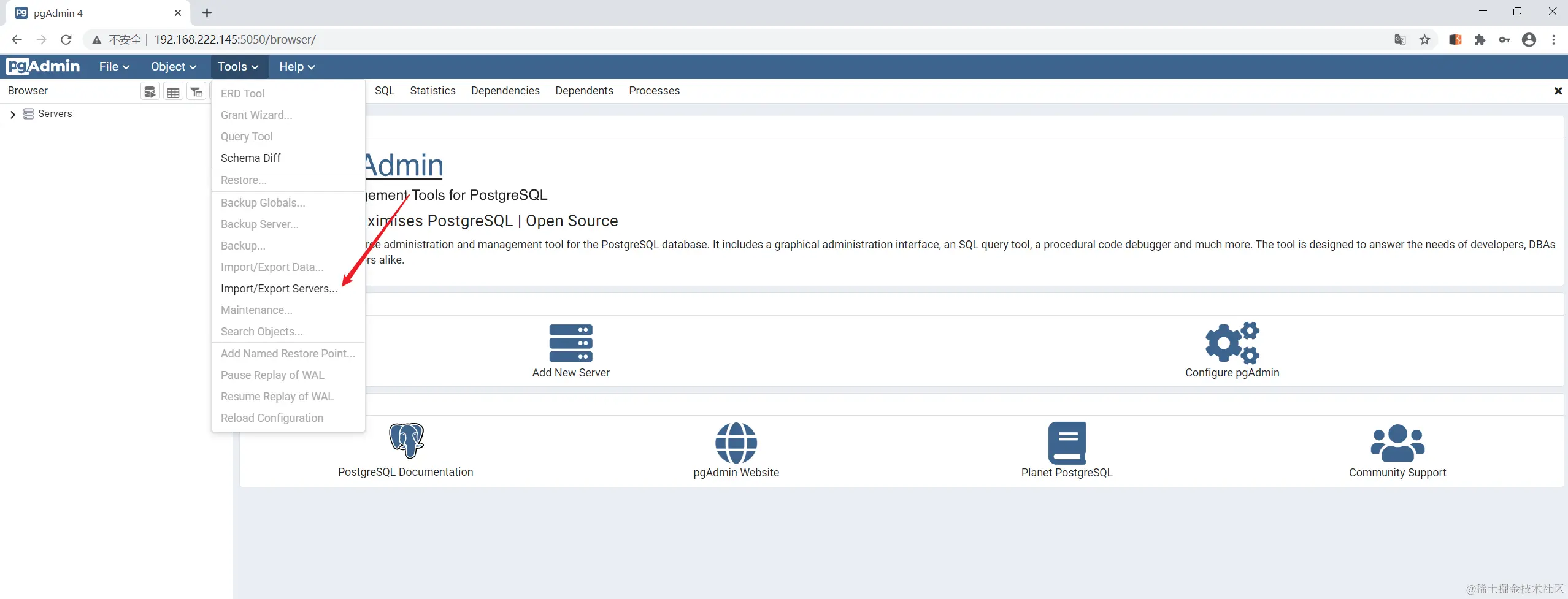Click the Servers stack icon in tree

[x=28, y=114]
